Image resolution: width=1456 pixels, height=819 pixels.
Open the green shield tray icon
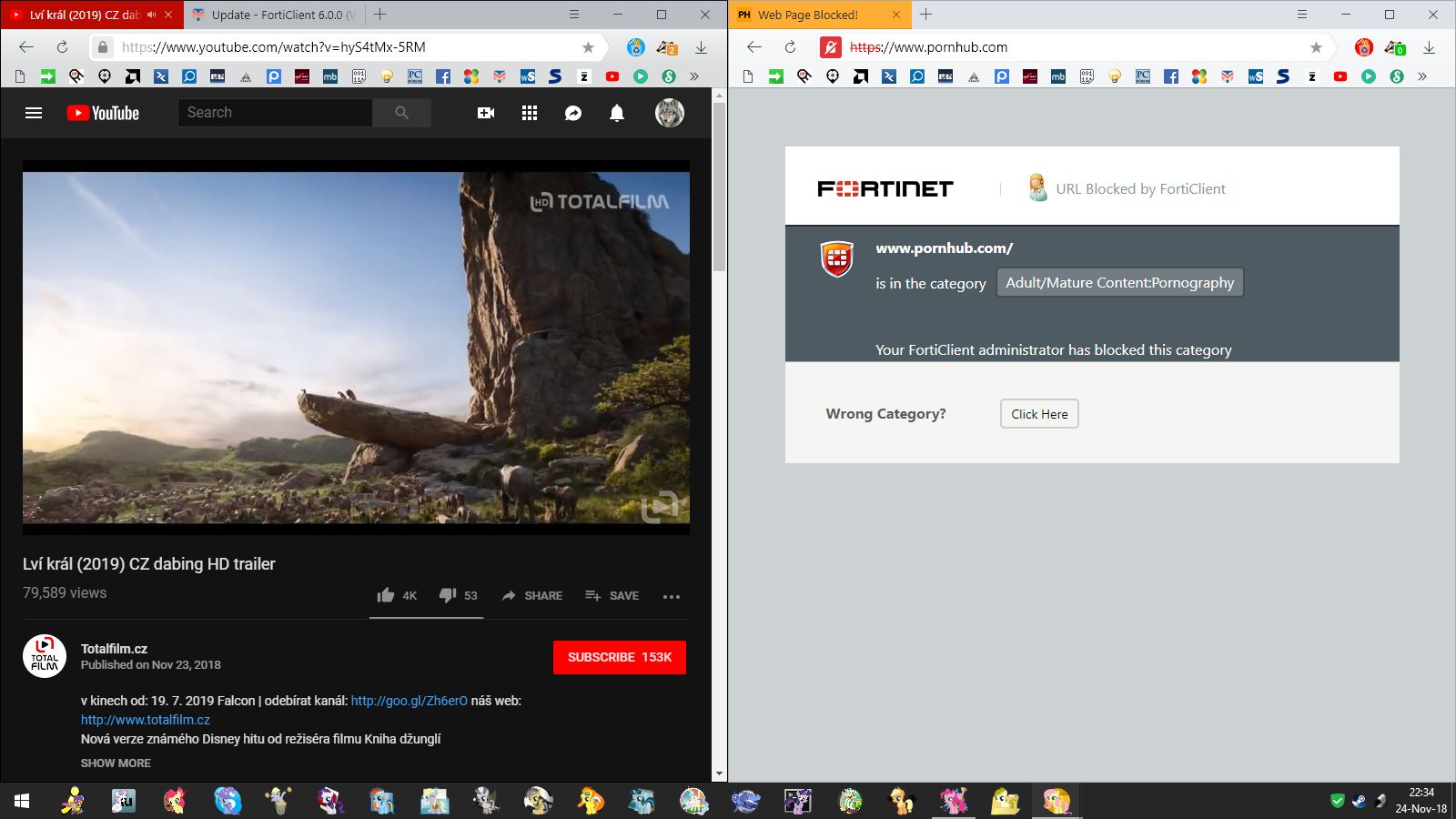pyautogui.click(x=1338, y=802)
